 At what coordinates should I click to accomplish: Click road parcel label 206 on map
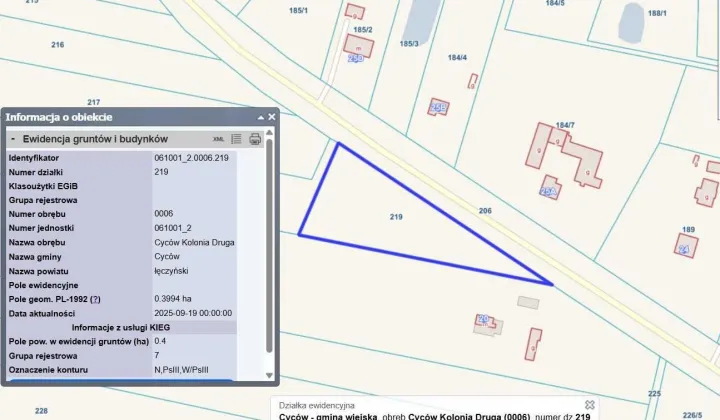pyautogui.click(x=485, y=211)
